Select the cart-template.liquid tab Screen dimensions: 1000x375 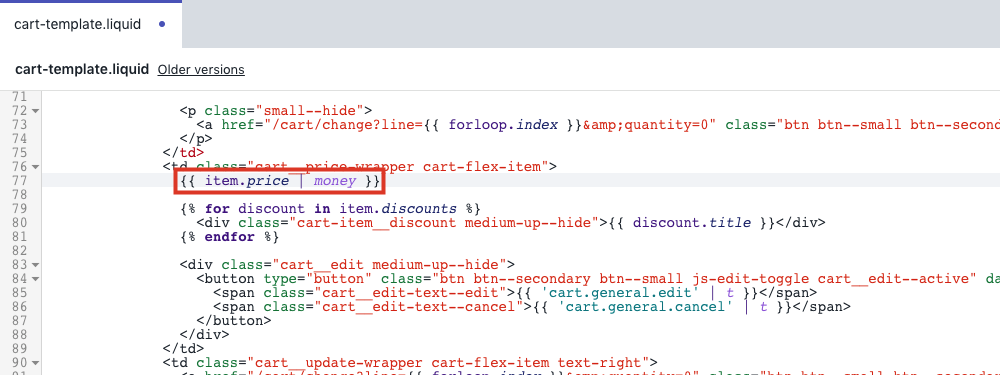pos(91,25)
